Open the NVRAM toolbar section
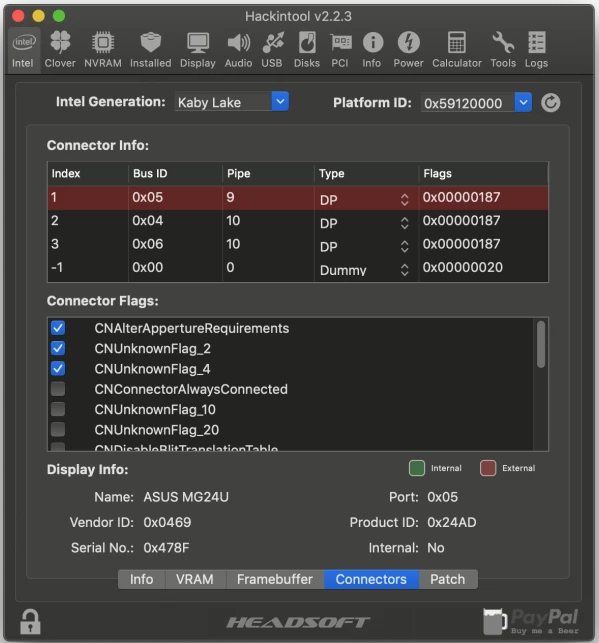This screenshot has width=599, height=643. pyautogui.click(x=102, y=50)
